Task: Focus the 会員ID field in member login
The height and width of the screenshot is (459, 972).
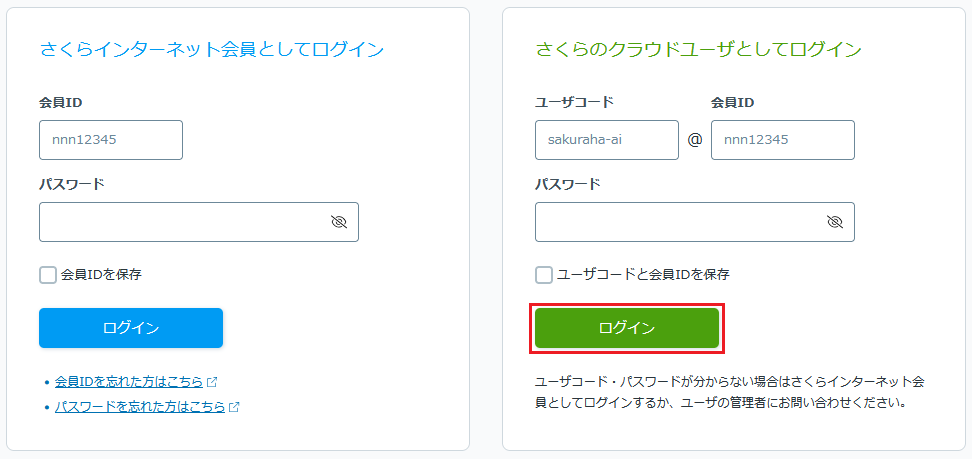Action: [111, 140]
